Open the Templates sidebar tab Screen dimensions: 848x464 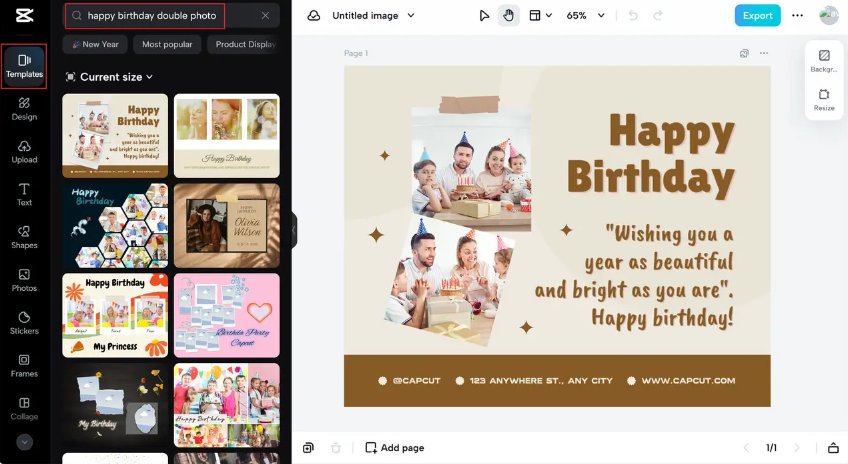coord(24,67)
